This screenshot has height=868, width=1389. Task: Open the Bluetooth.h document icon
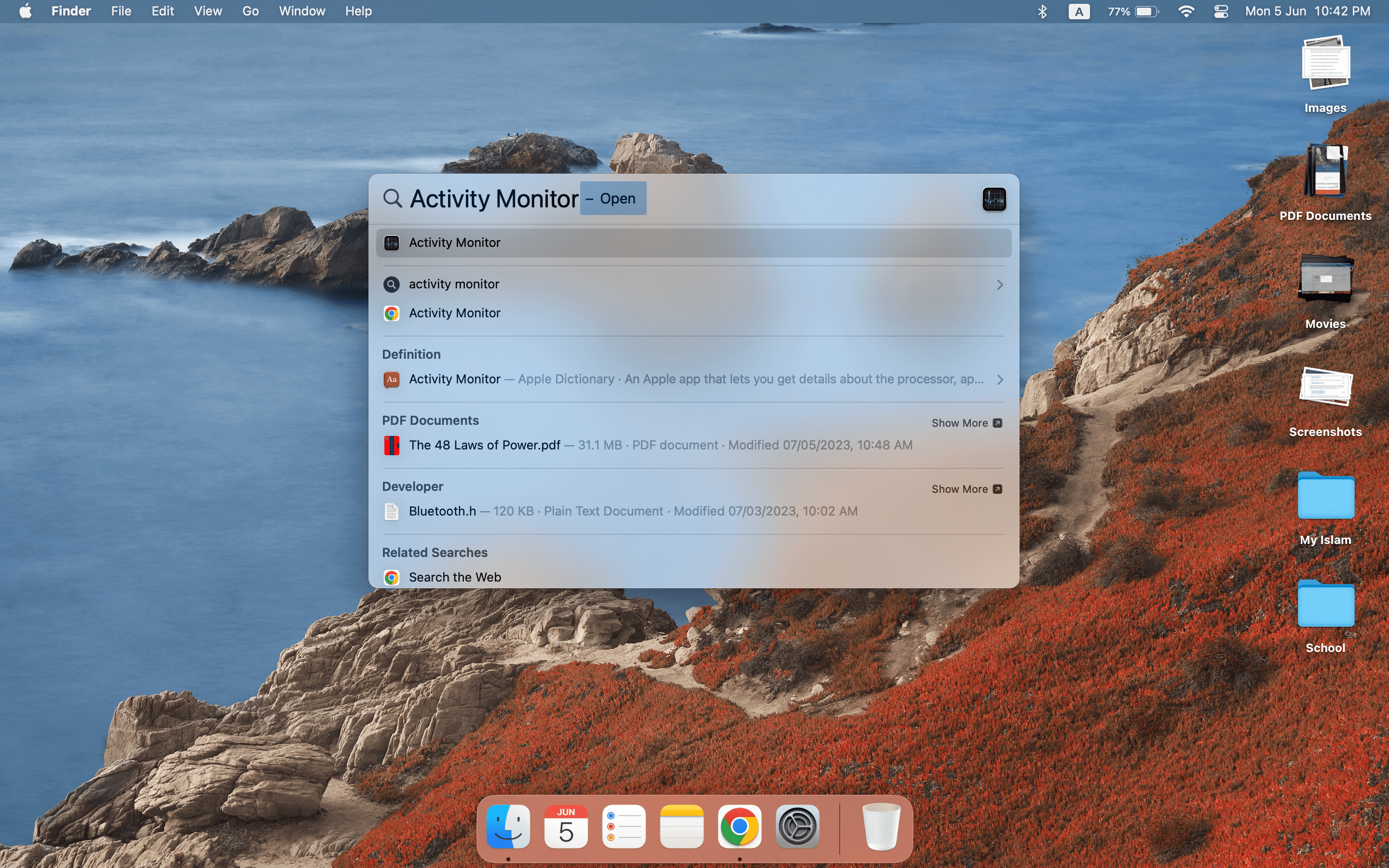click(392, 512)
